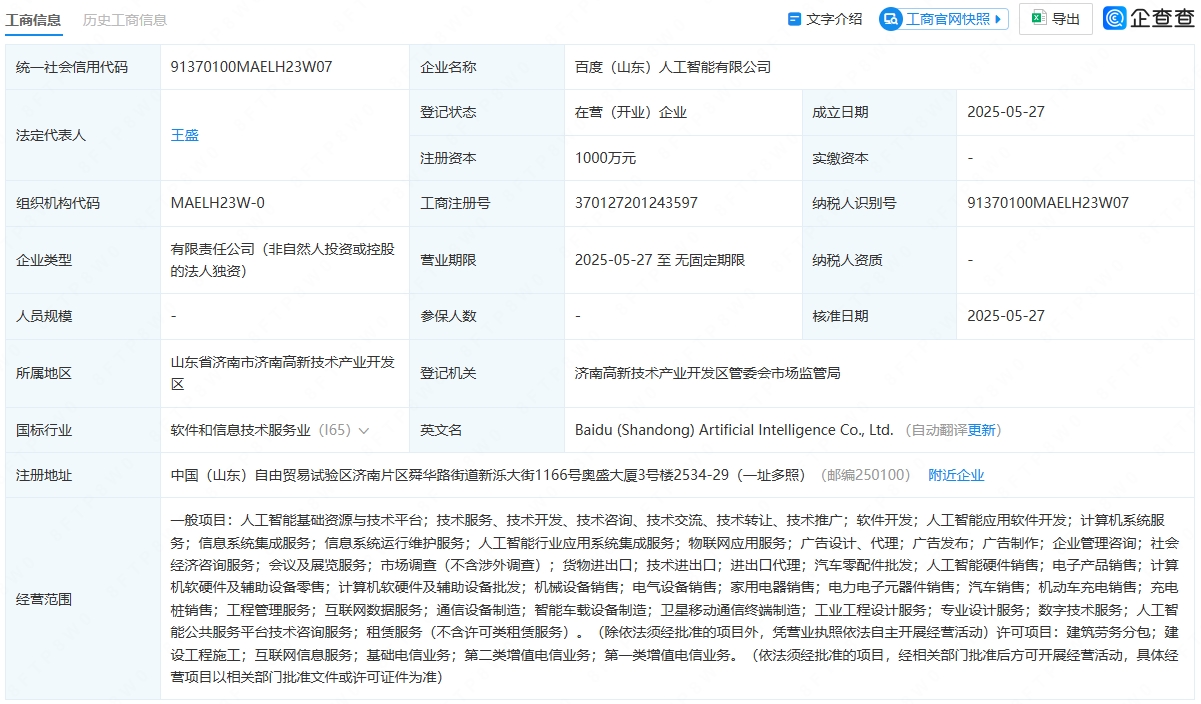The height and width of the screenshot is (704, 1201).
Task: Click enterprise type 有限责任公司 text
Action: 284,259
